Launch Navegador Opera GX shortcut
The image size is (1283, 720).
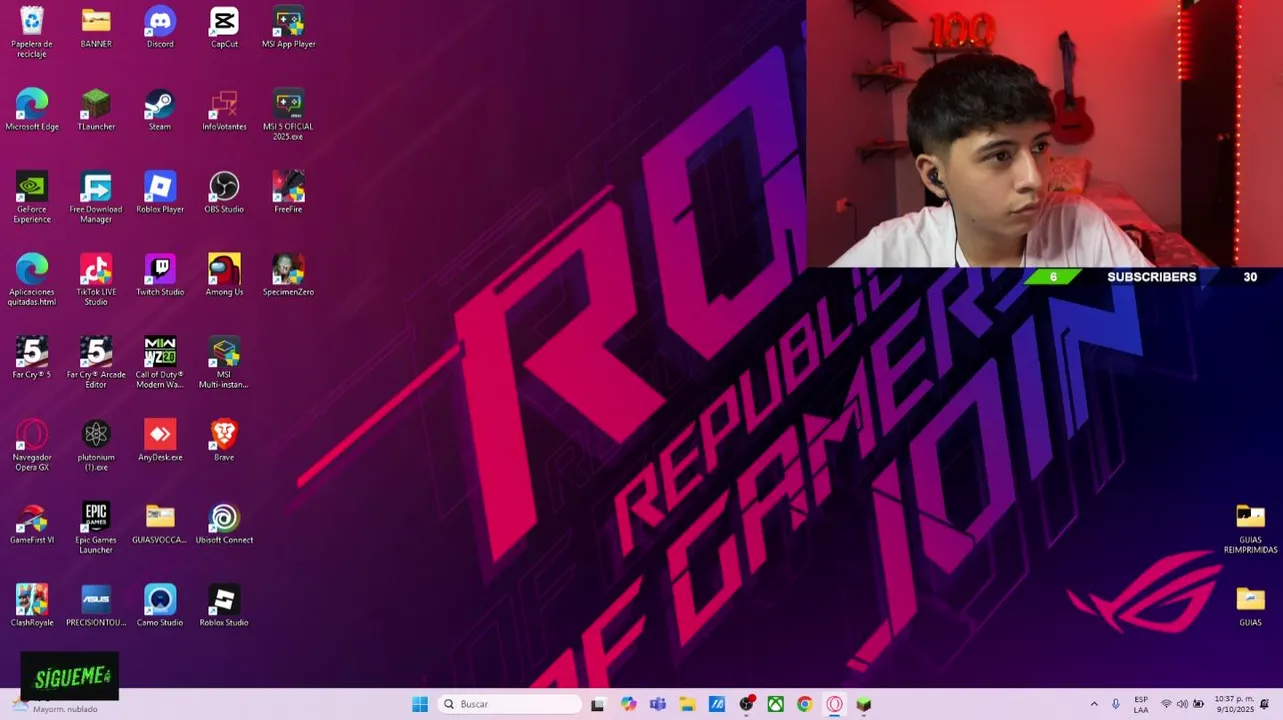32,445
